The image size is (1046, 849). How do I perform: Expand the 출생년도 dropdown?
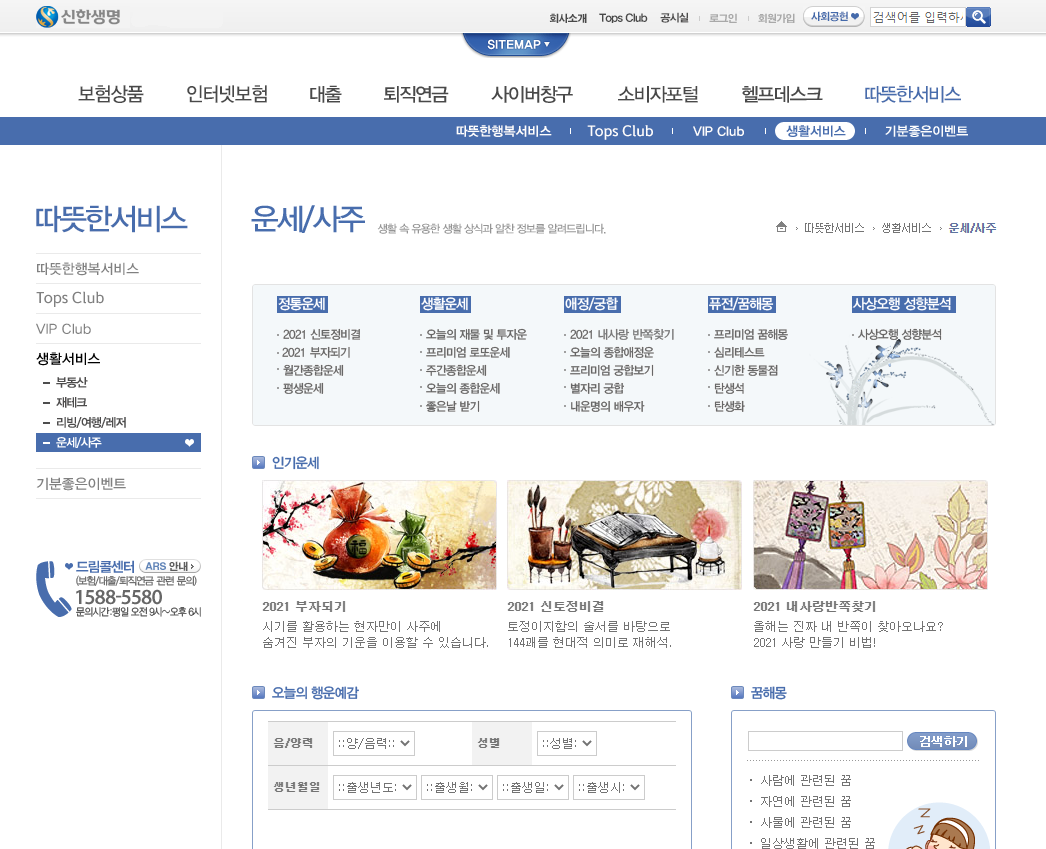pos(375,787)
